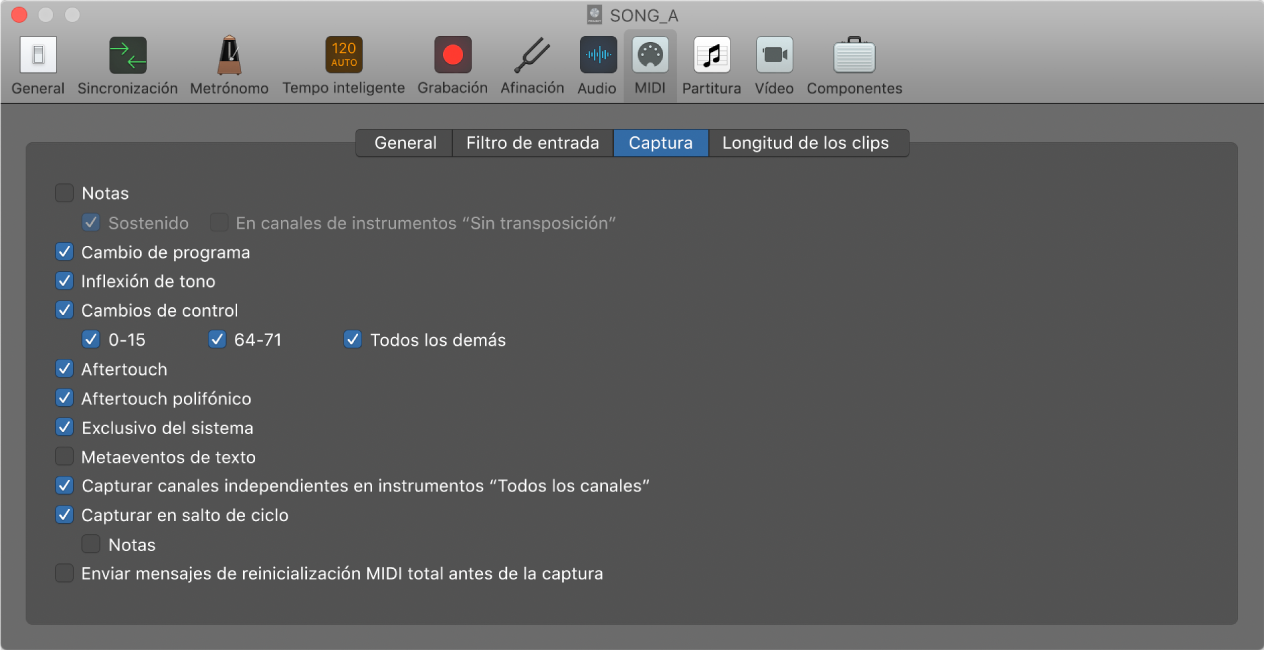Image resolution: width=1264 pixels, height=652 pixels.
Task: Open the General settings pane icon
Action: [x=38, y=56]
